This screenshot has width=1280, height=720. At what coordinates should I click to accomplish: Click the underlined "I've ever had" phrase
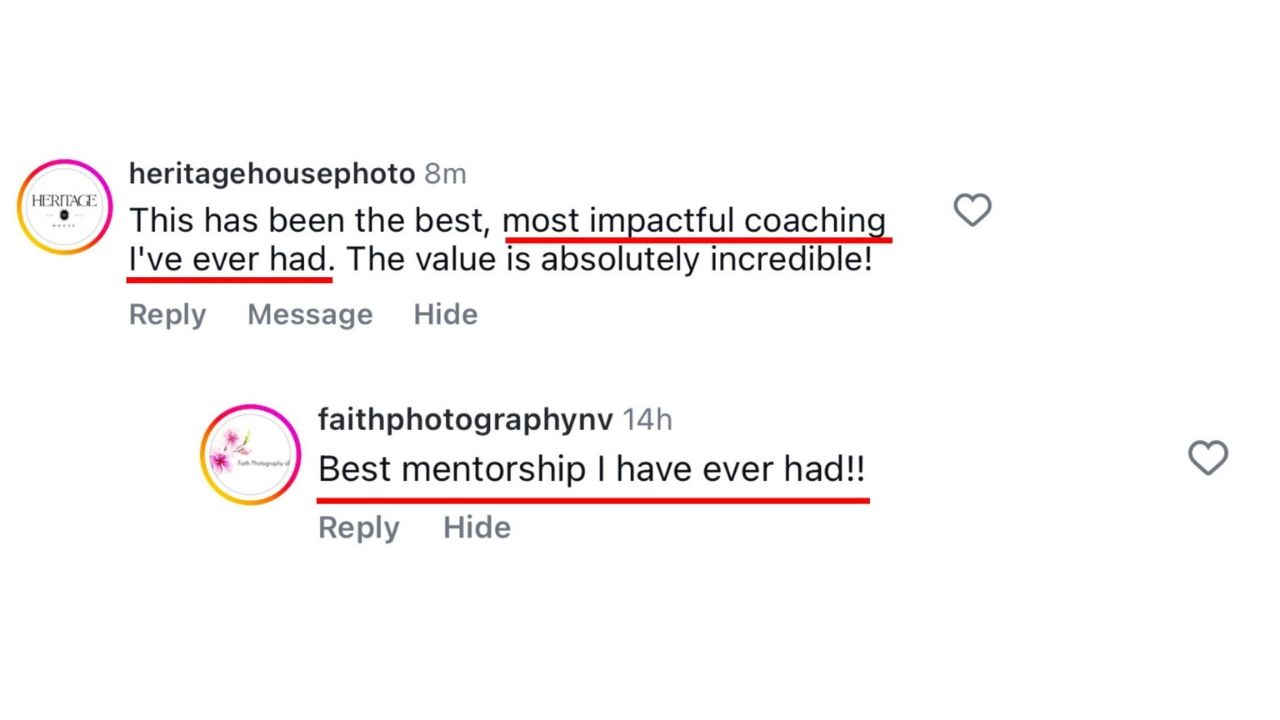[229, 261]
